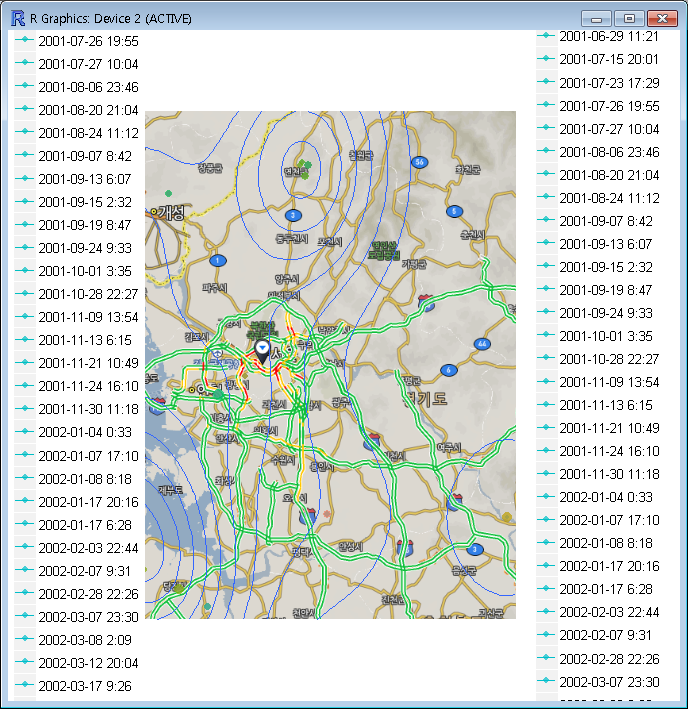Select legend entry 2001-06-29 11:21
This screenshot has width=688, height=709.
click(608, 36)
